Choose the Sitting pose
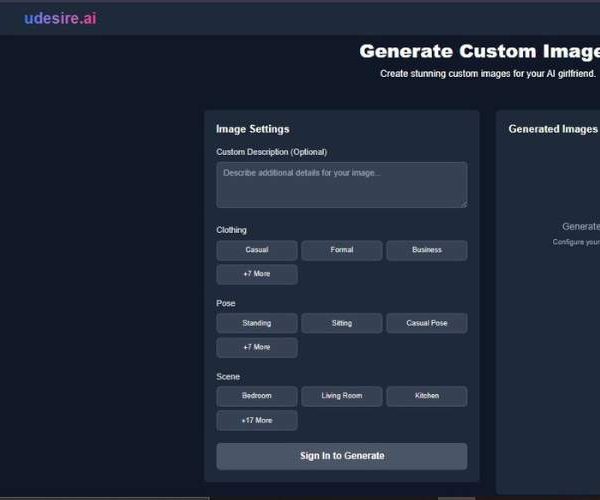600x500 pixels. [x=341, y=323]
